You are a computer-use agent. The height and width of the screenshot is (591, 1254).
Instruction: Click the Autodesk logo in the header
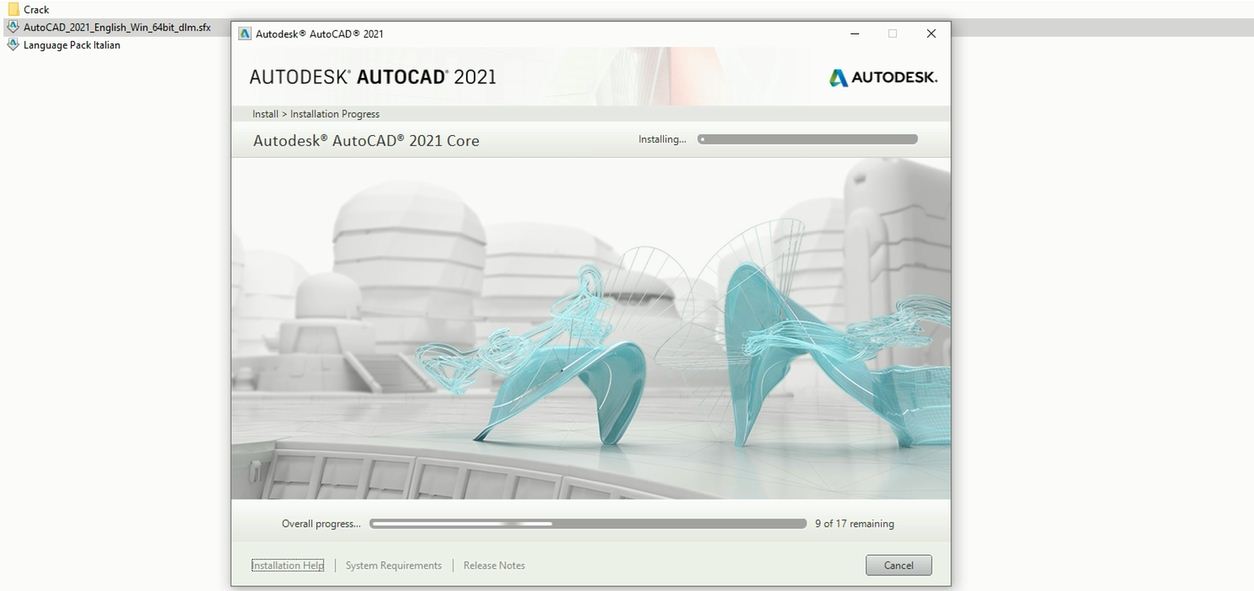click(x=883, y=77)
